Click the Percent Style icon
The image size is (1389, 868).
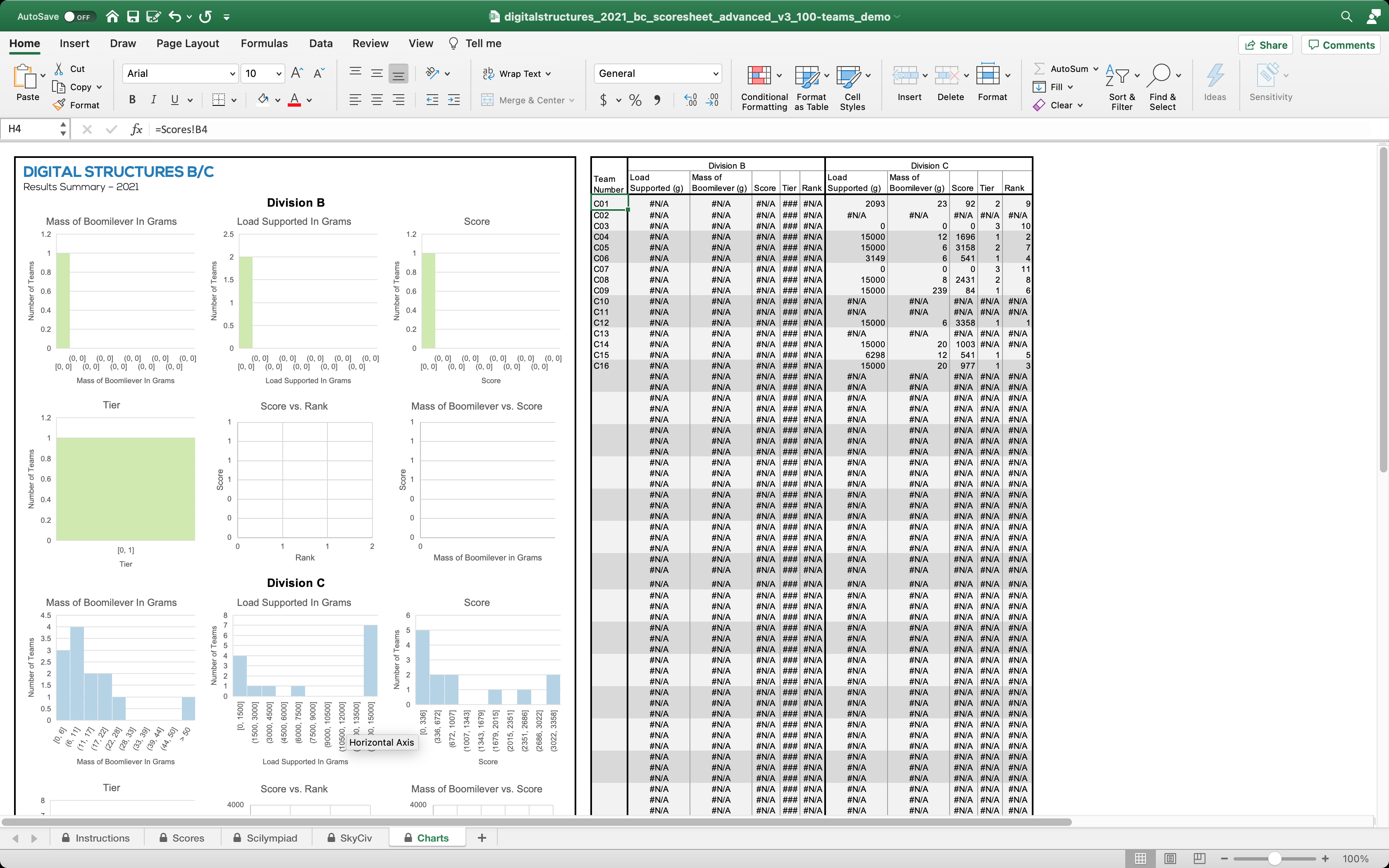coord(635,100)
